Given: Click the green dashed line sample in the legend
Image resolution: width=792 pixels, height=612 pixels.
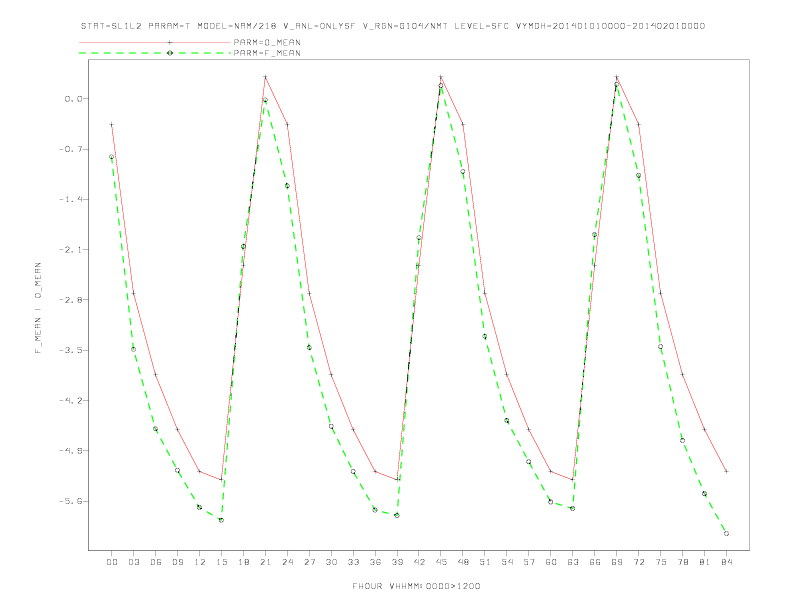Looking at the screenshot, I should tap(155, 53).
